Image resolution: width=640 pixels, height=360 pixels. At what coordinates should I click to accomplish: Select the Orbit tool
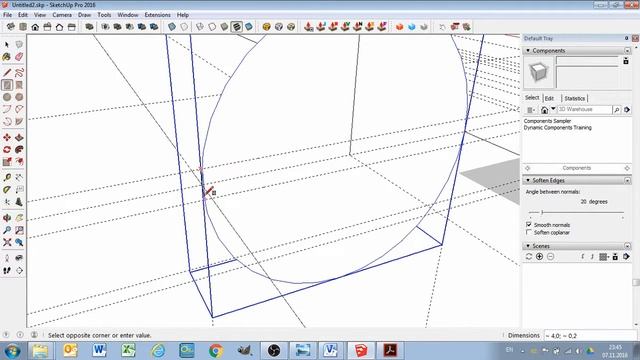click(7, 218)
